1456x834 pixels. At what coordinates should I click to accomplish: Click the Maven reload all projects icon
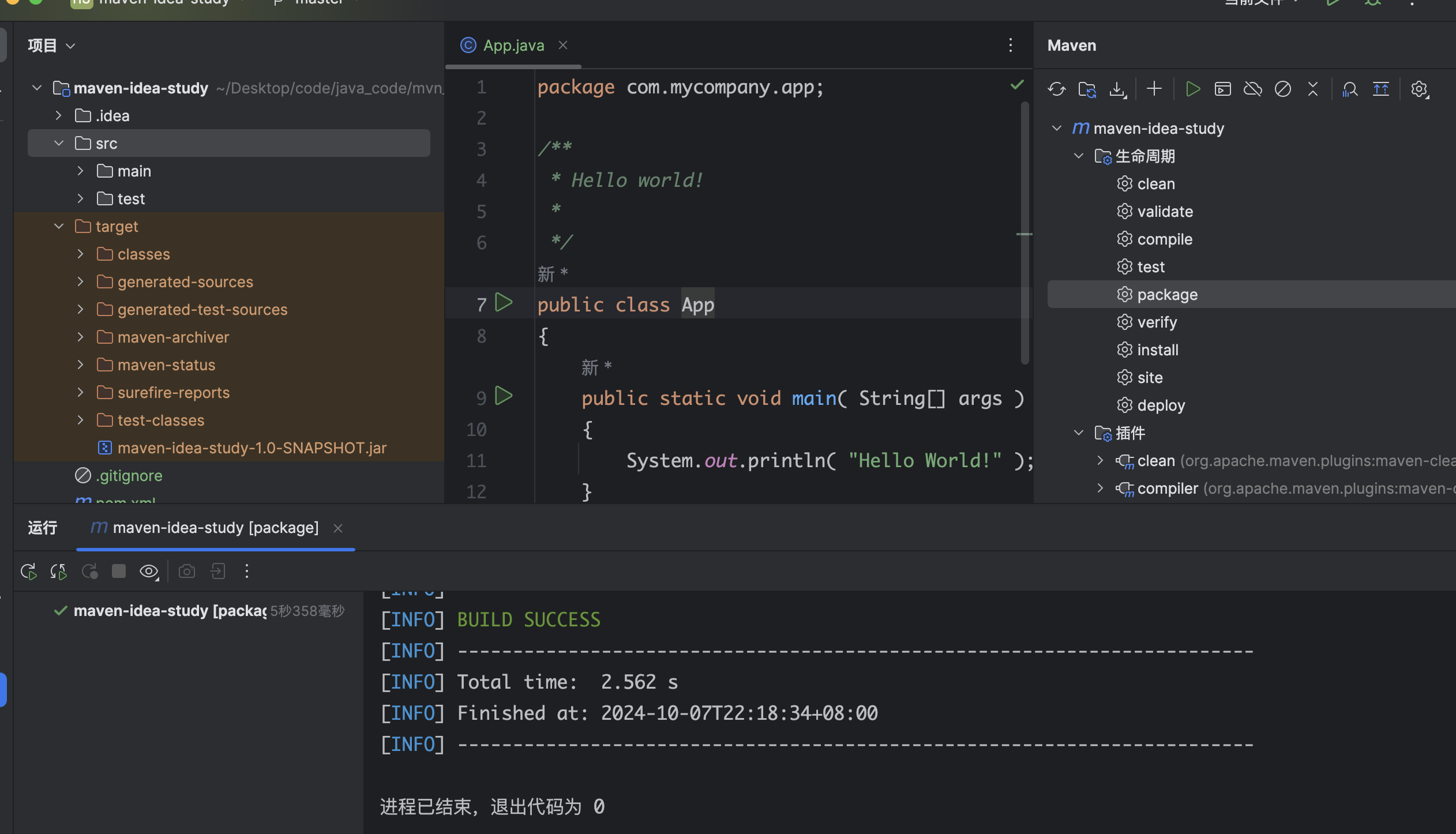1056,89
